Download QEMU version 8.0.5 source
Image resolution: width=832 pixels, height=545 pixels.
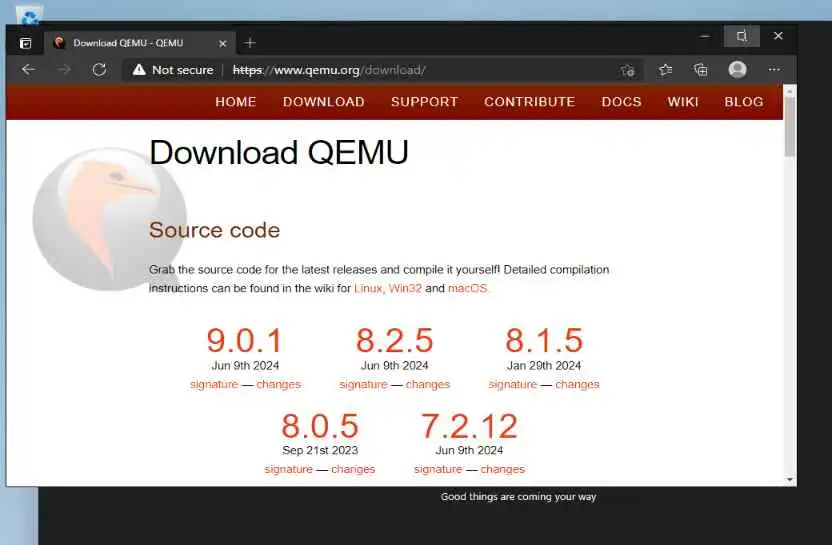tap(320, 426)
